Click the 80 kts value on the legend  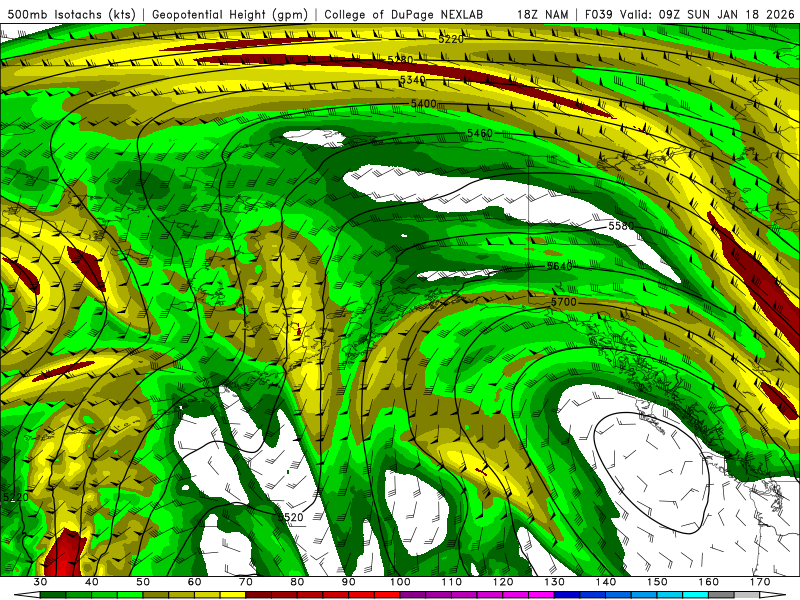click(297, 582)
